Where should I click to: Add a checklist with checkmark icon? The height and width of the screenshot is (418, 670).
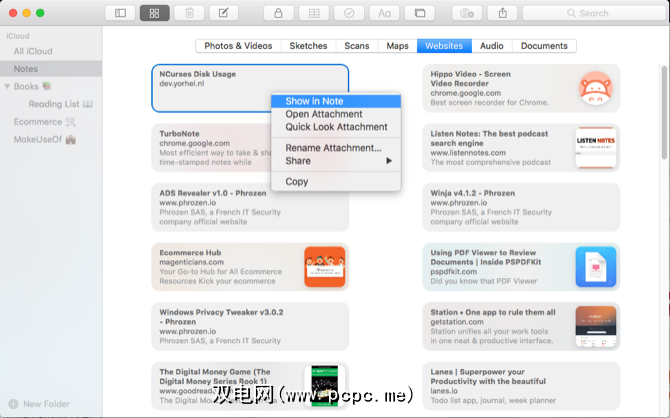349,13
